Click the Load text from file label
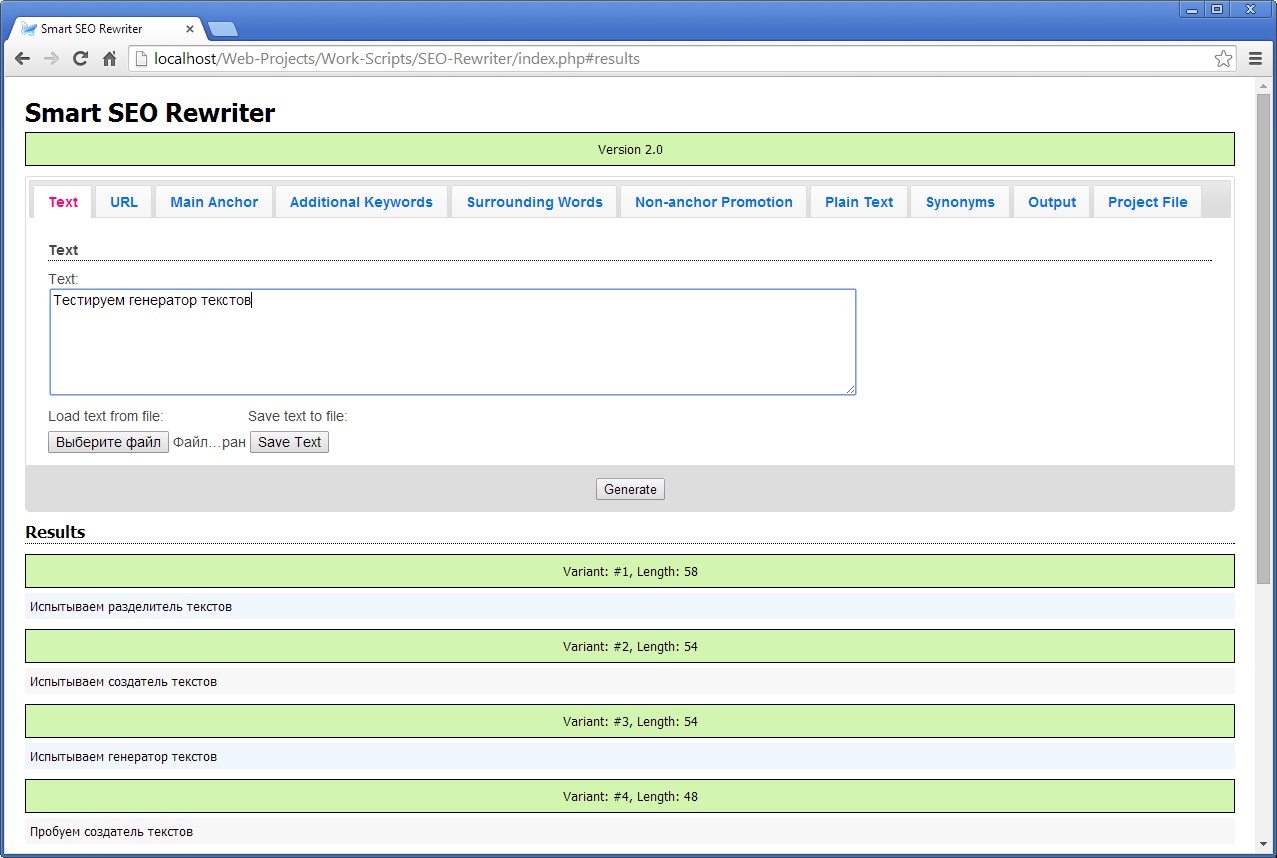1277x858 pixels. click(x=105, y=416)
